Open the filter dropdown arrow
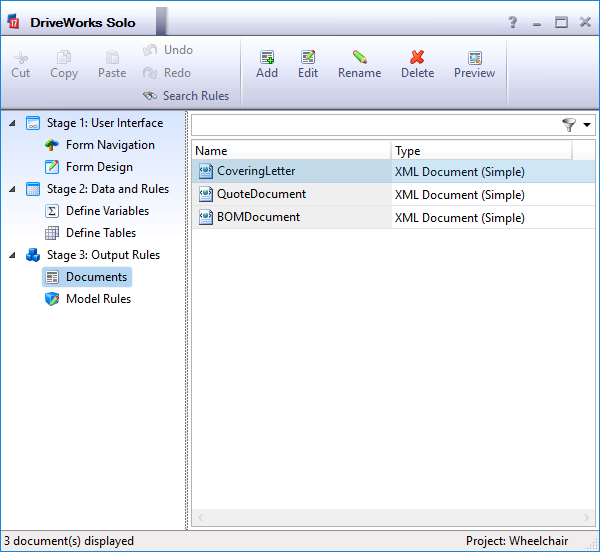600x552 pixels. [x=587, y=125]
